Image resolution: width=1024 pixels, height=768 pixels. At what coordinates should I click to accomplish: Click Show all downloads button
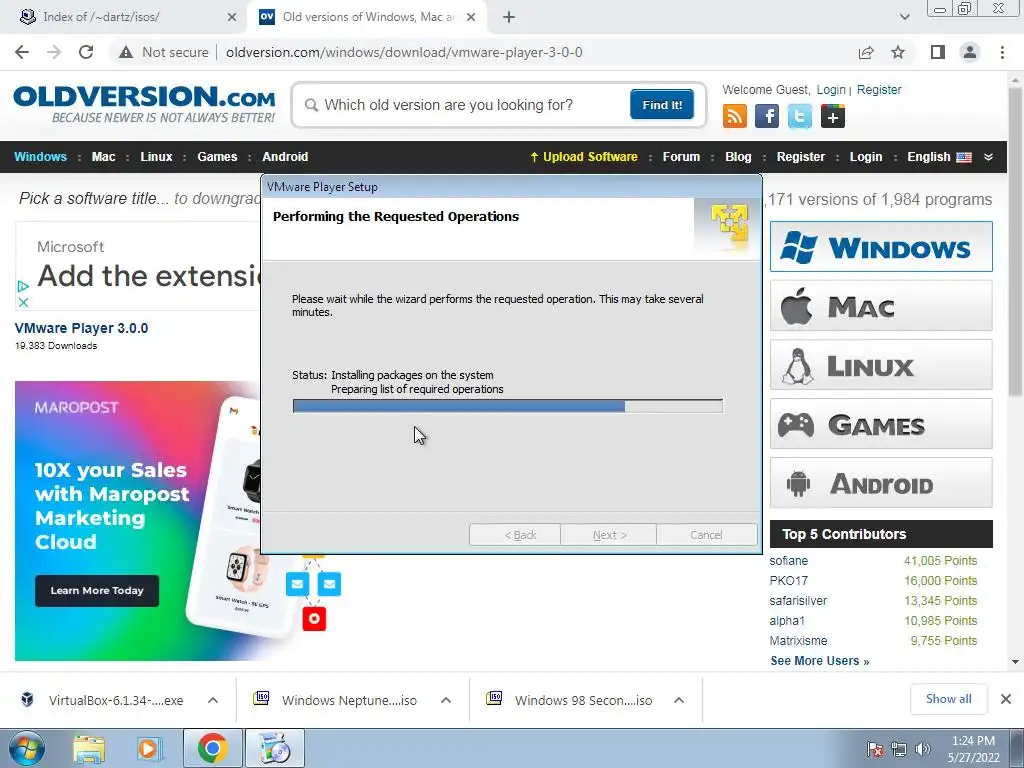(948, 699)
